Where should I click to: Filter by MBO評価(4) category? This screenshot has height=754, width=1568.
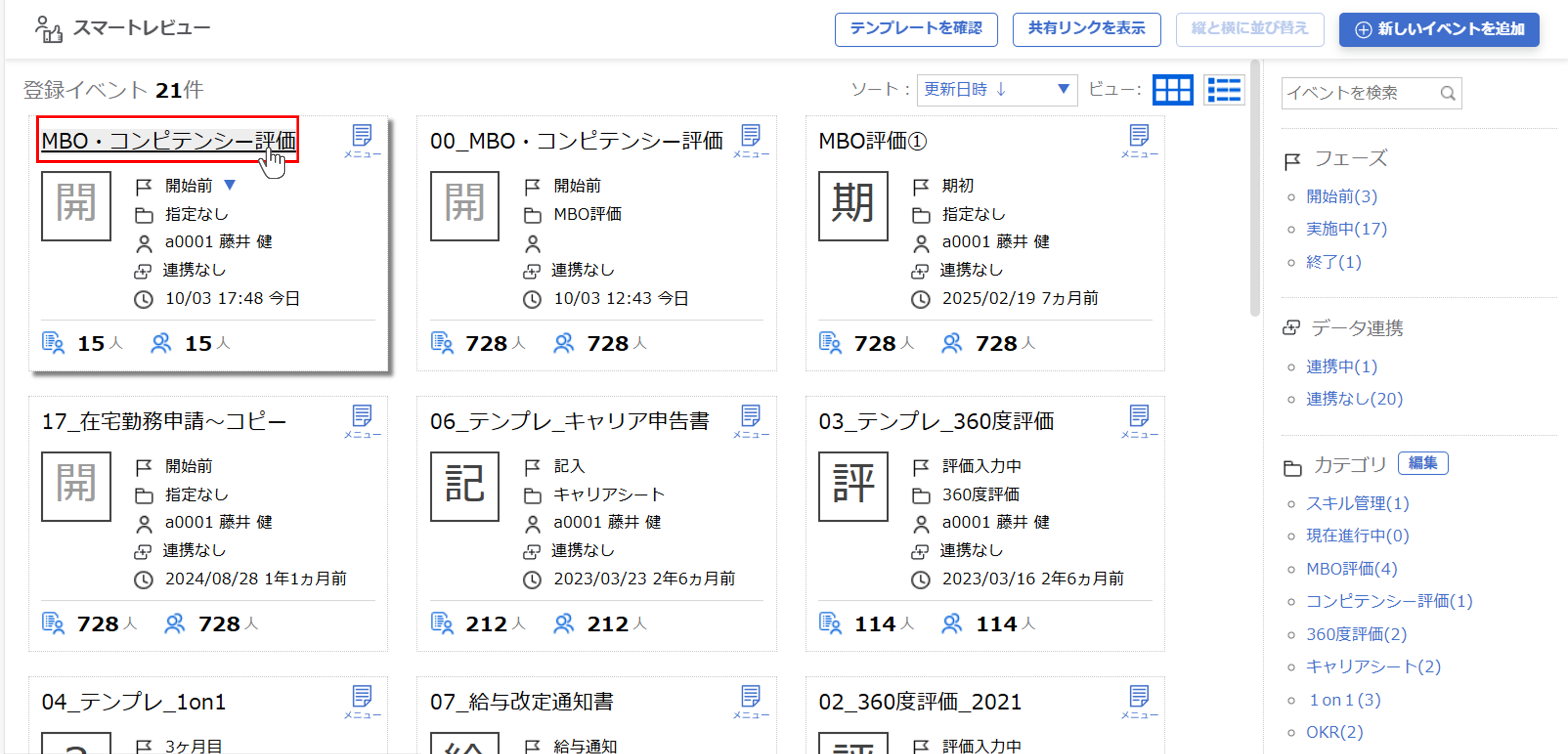coord(1351,568)
